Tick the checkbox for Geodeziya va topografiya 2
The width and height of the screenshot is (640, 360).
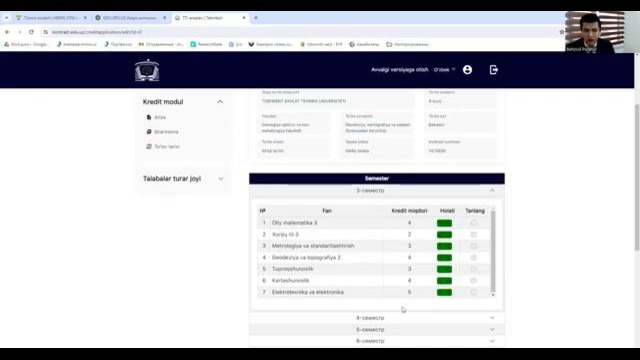tap(473, 258)
